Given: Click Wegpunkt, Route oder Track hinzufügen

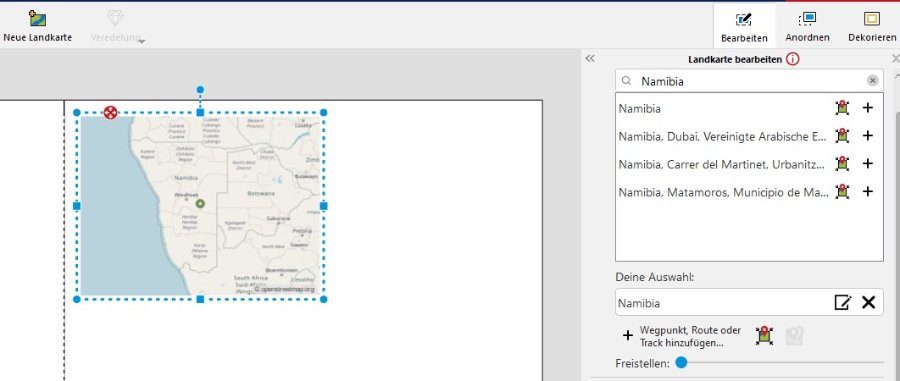Looking at the screenshot, I should tap(682, 337).
